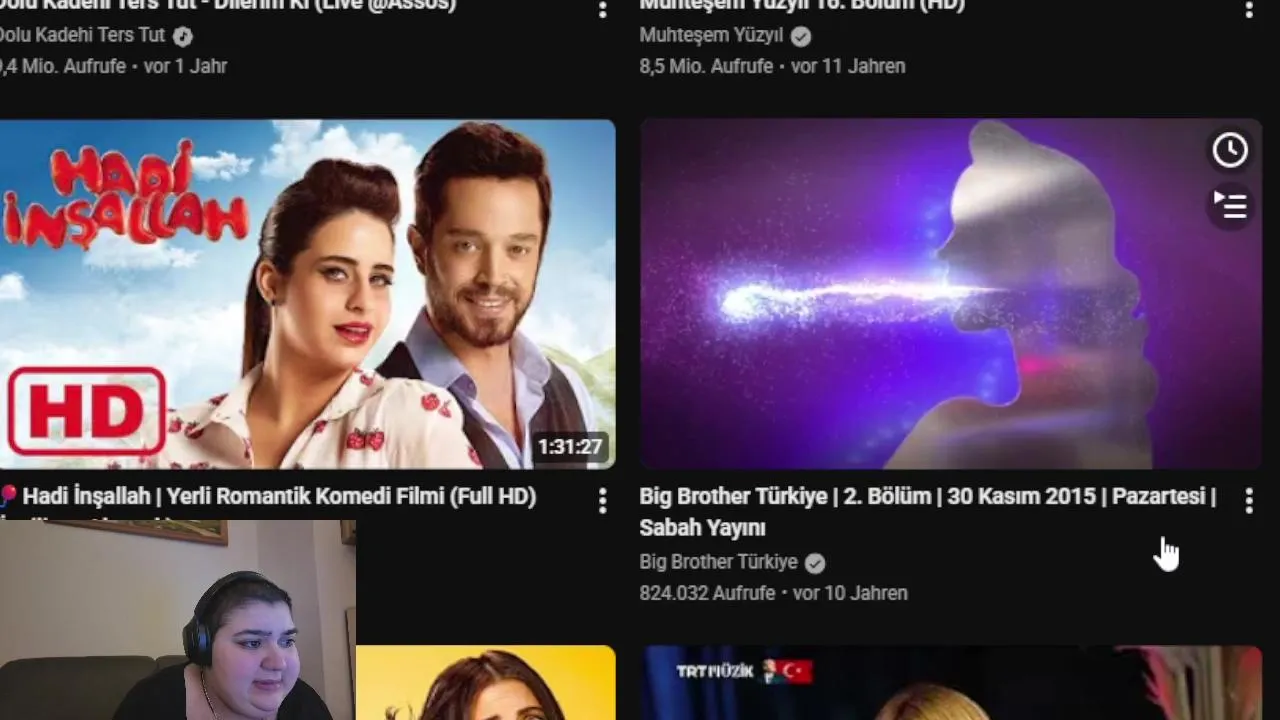This screenshot has height=720, width=1280.
Task: Open Muhteşem Yüzyıl 16. Bölüm title
Action: click(x=802, y=6)
